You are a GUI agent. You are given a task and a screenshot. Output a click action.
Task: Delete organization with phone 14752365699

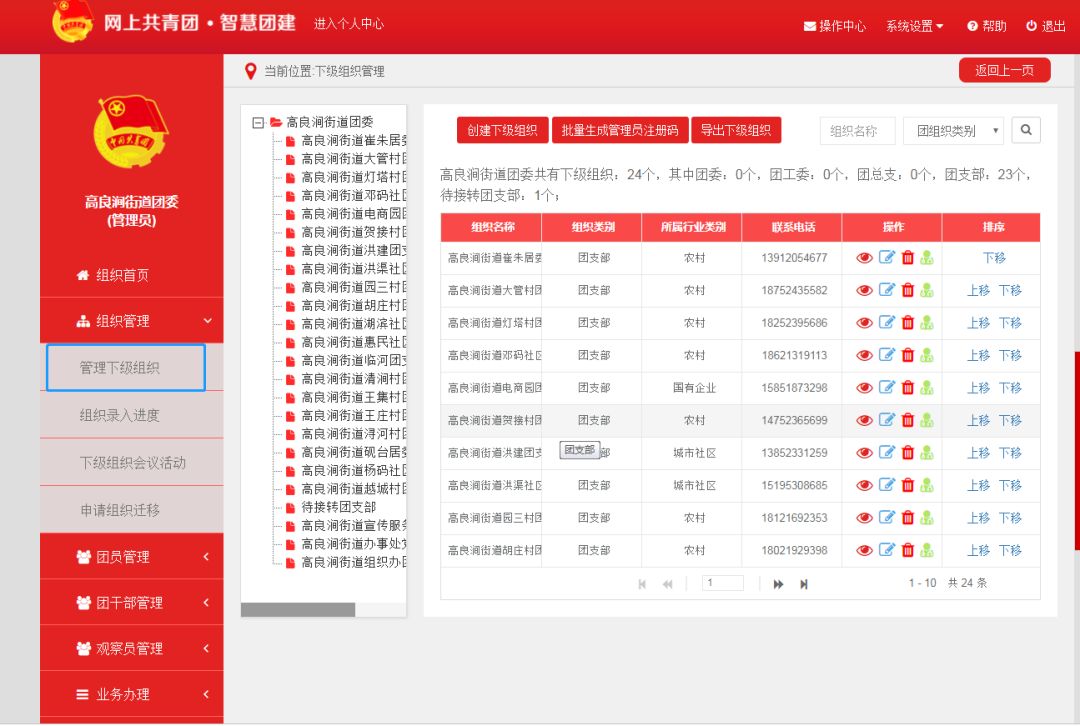point(908,420)
